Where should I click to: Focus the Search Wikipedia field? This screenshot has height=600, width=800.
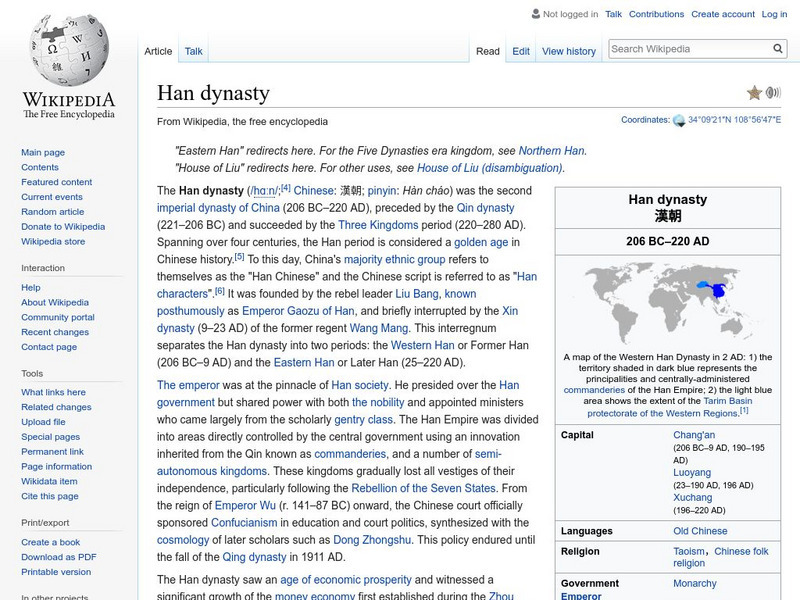tap(690, 49)
